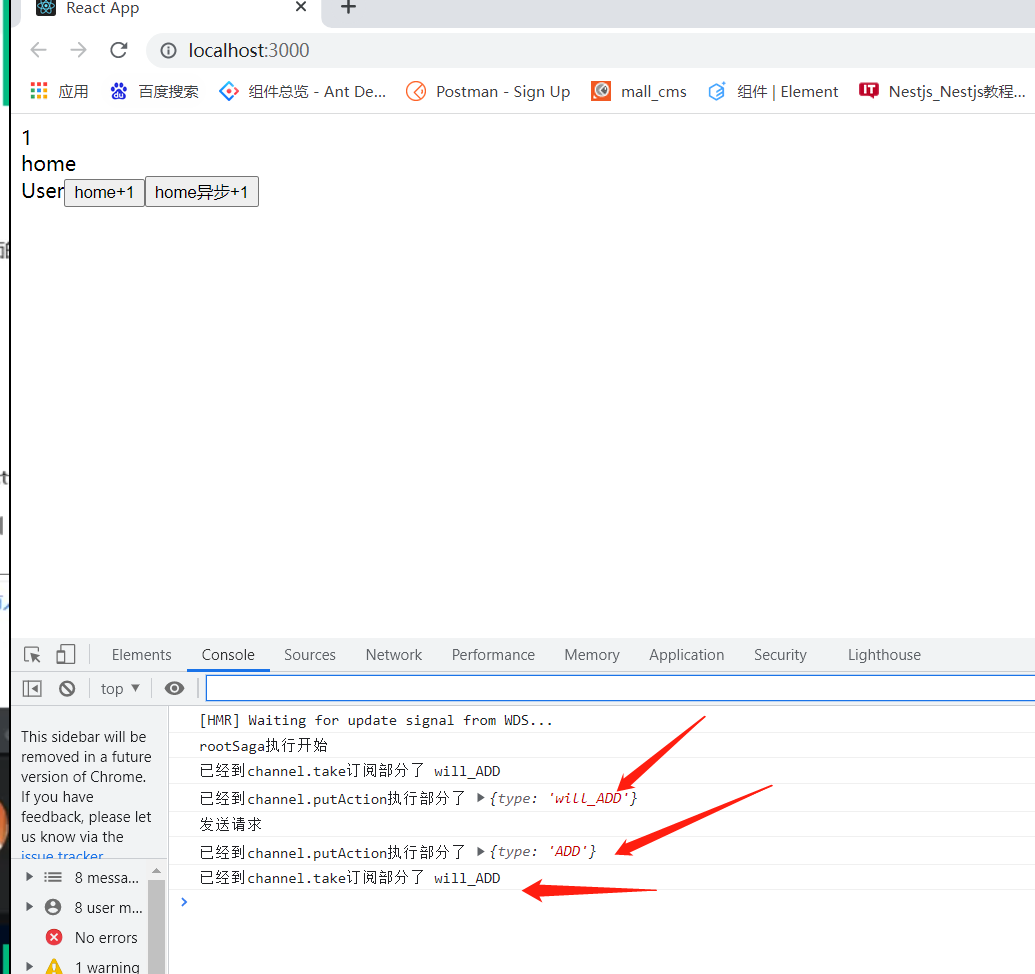Open the issue tracker link in sidebar
The image size is (1035, 974).
coord(62,855)
